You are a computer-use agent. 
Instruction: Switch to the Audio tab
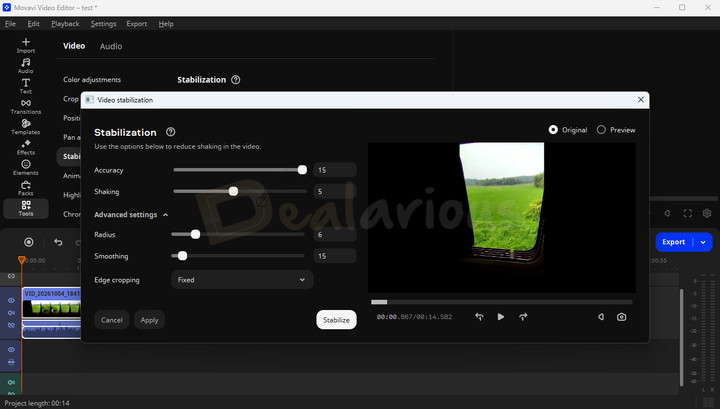click(111, 46)
